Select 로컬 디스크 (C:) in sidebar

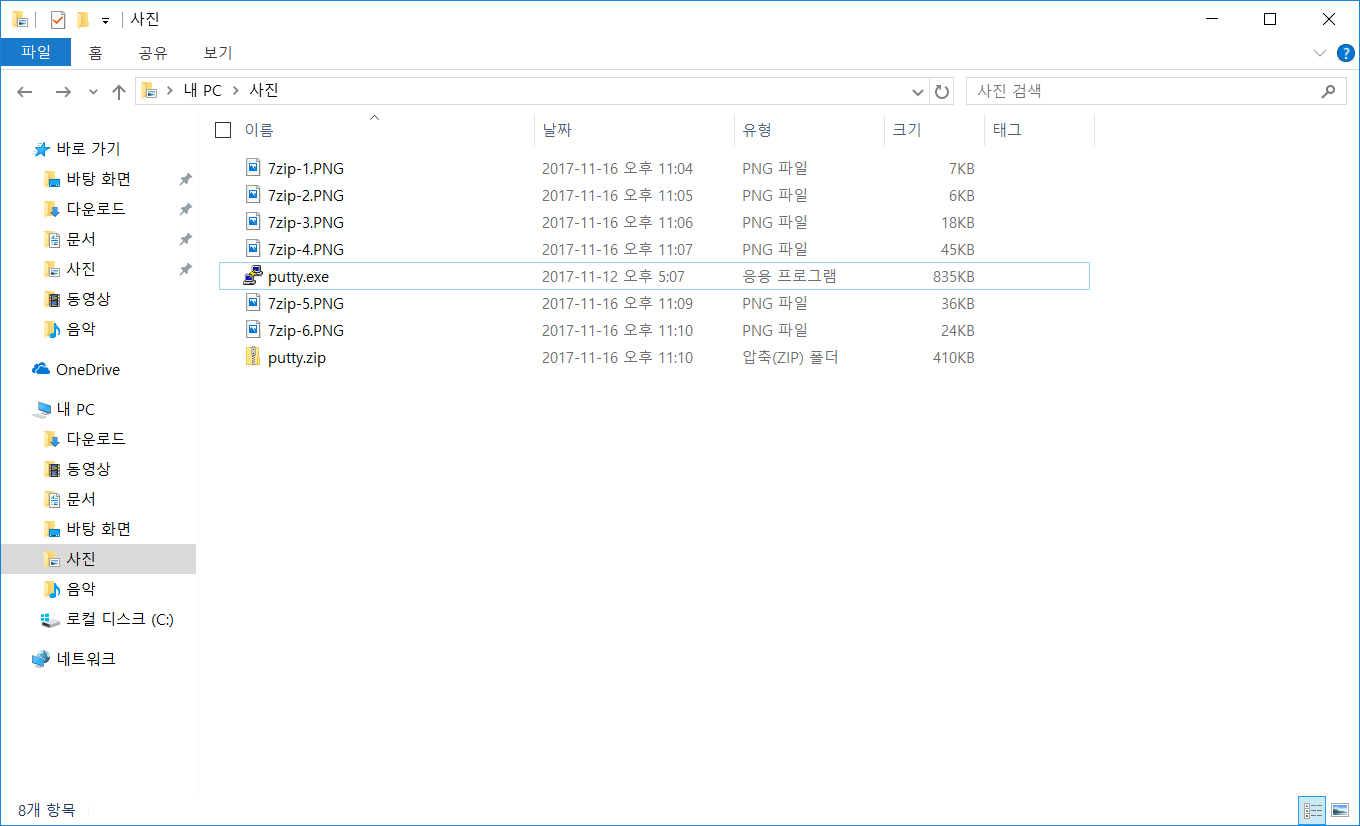(x=119, y=619)
